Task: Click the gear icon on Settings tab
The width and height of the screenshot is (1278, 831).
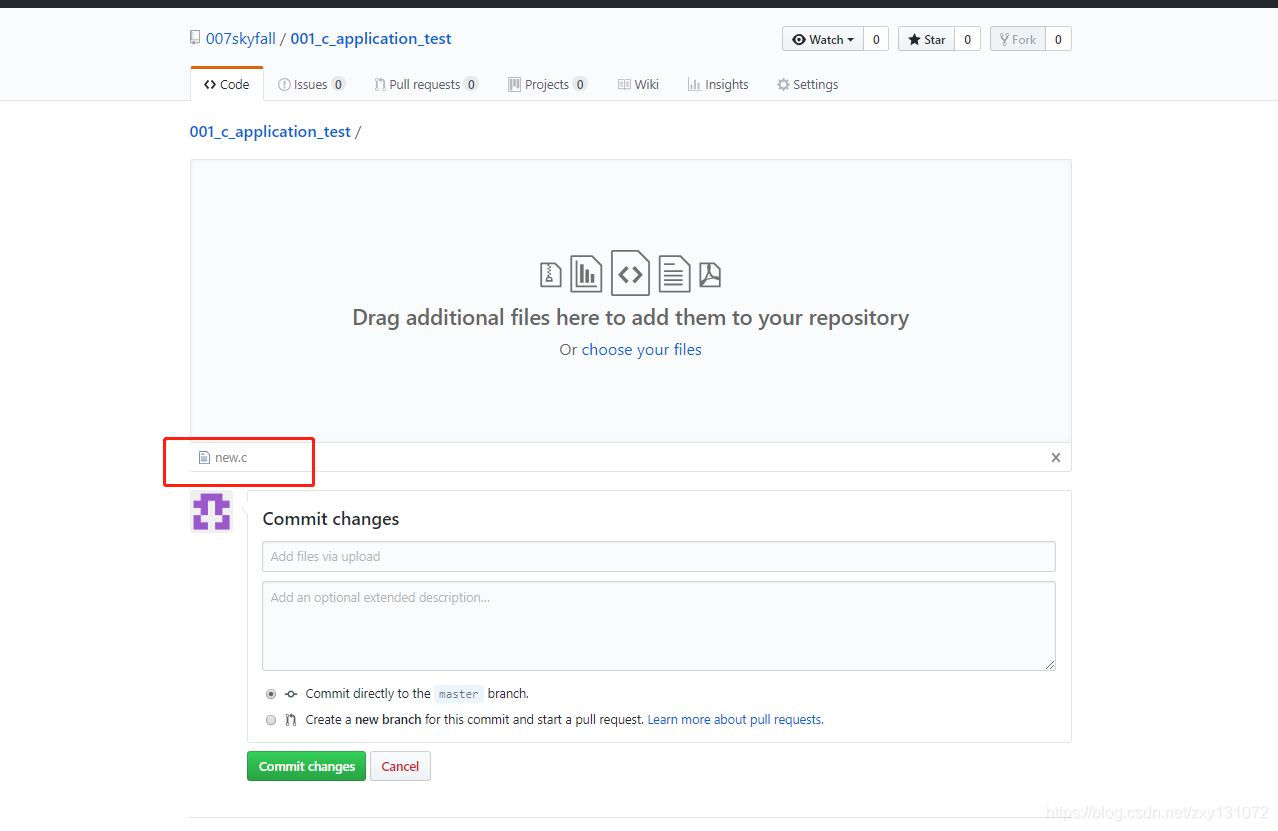Action: [783, 84]
